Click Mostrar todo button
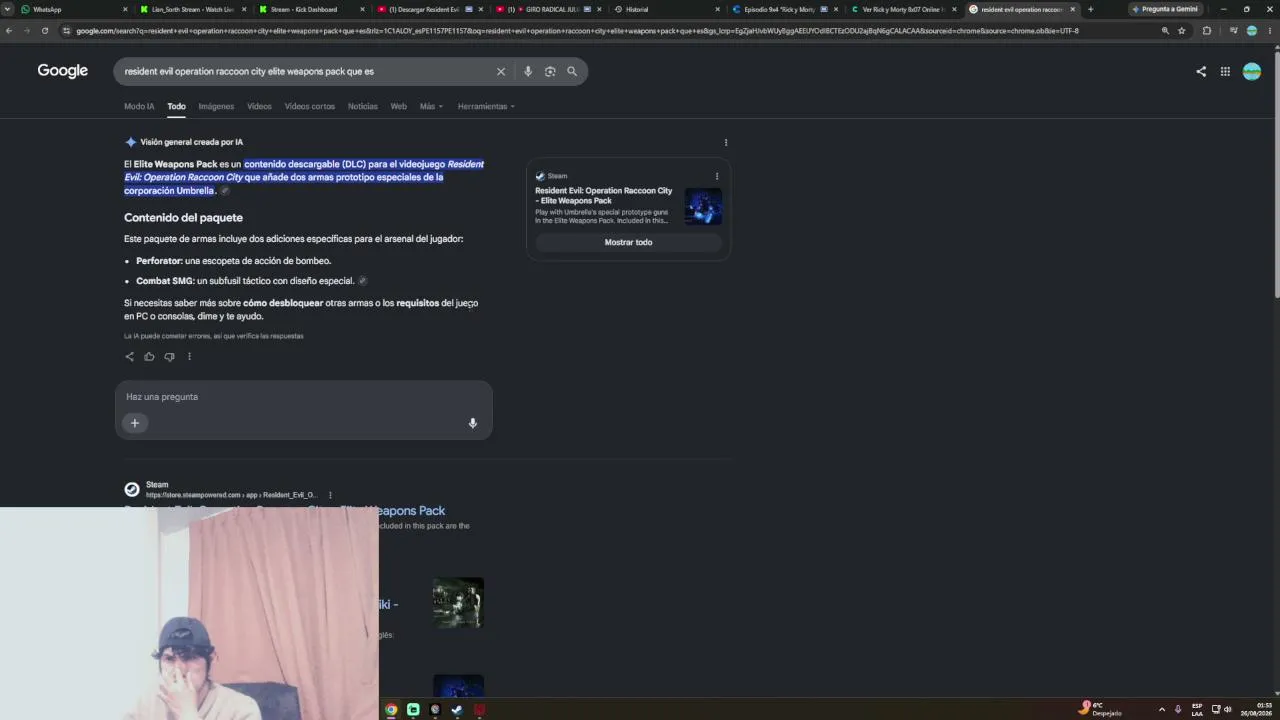 628,242
